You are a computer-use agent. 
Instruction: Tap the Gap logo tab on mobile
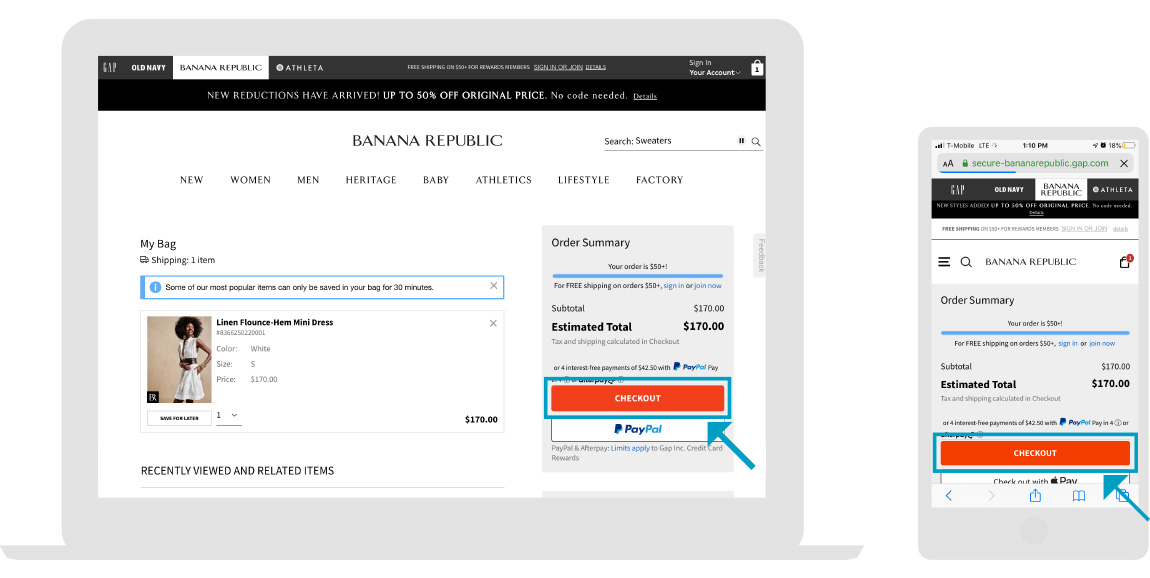click(957, 189)
